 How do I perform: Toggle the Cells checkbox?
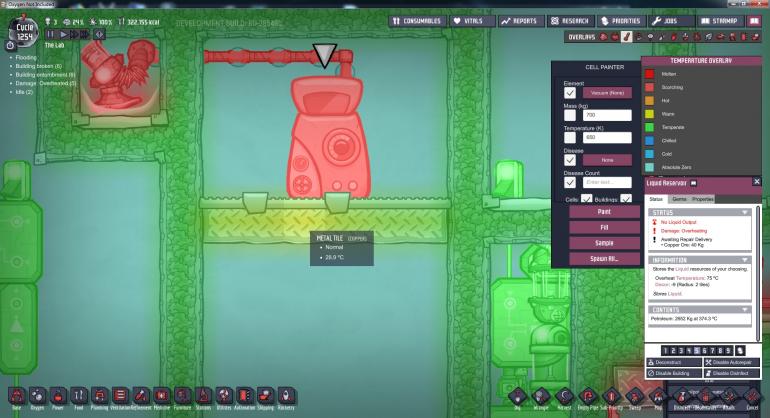pos(586,199)
